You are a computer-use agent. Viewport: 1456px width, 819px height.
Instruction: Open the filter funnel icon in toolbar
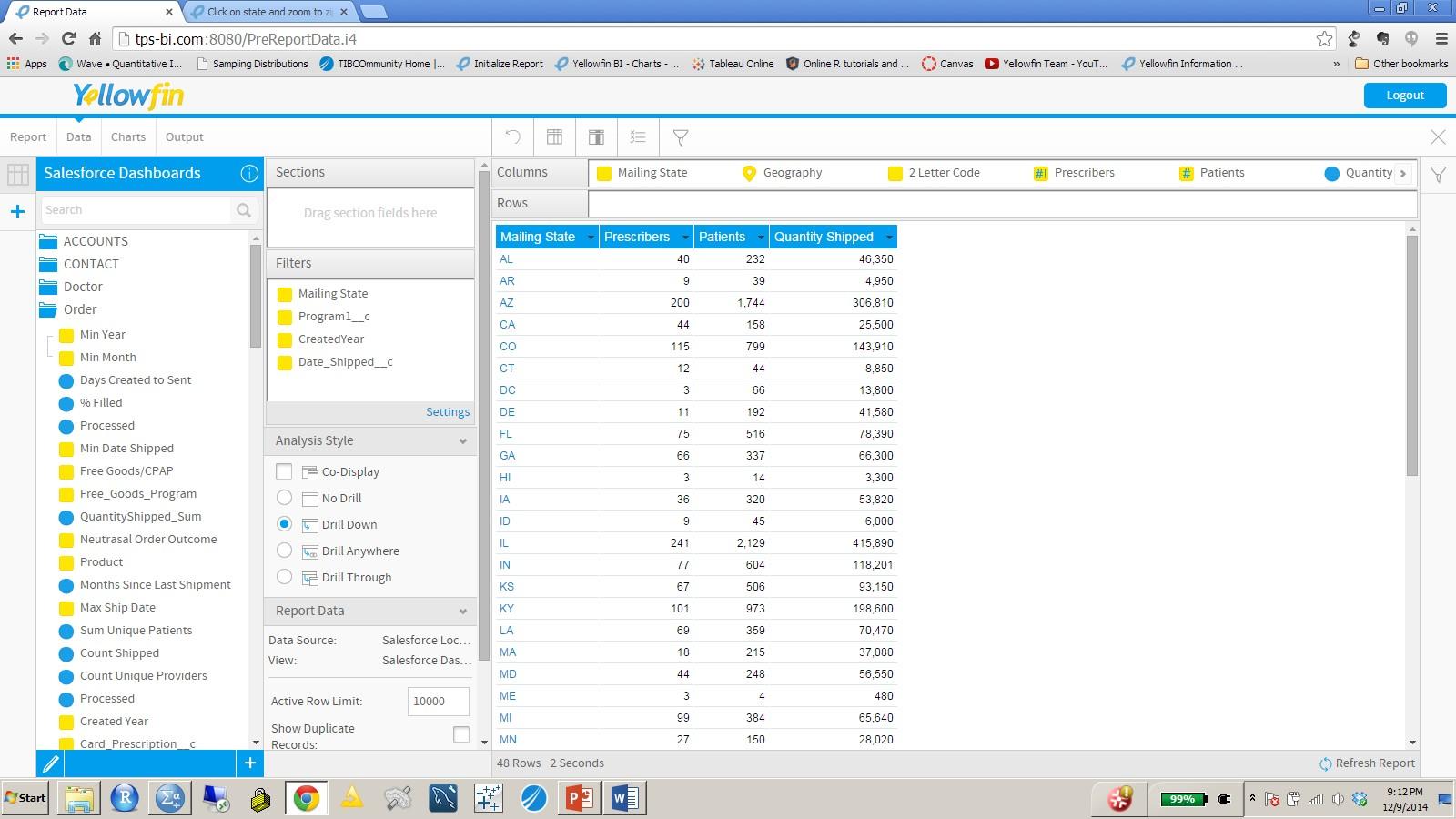click(680, 137)
